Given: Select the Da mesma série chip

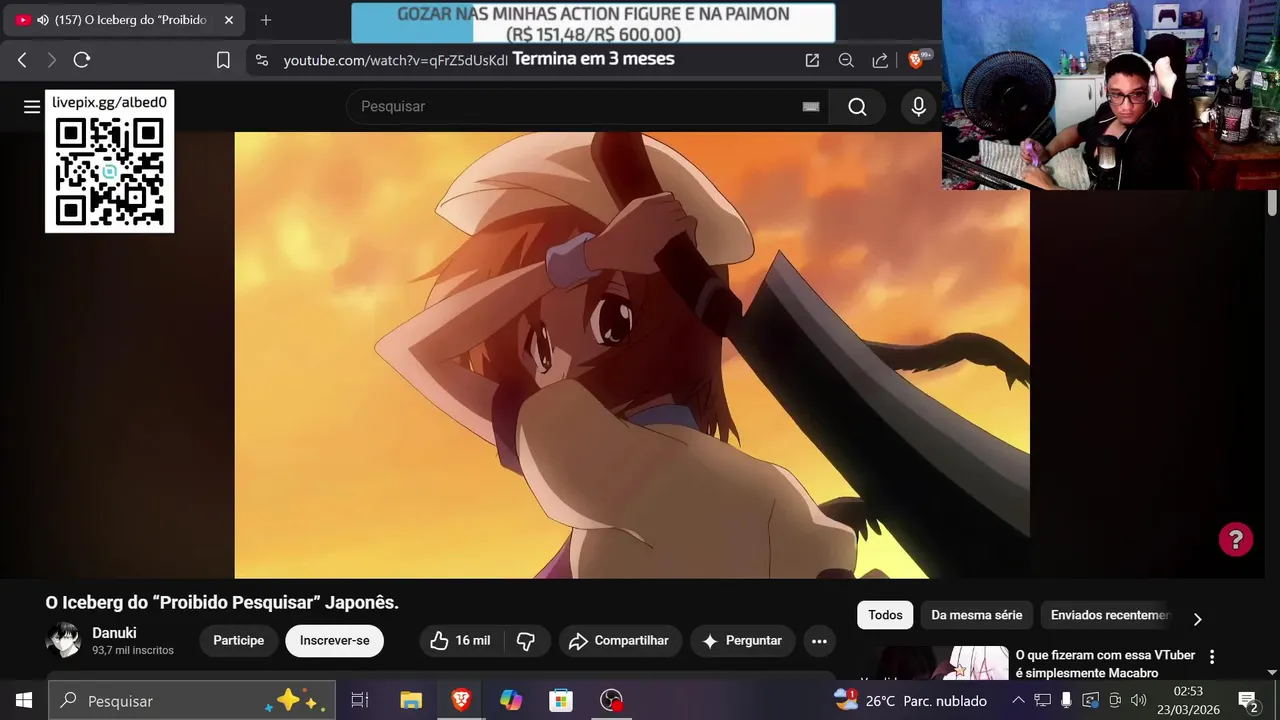Looking at the screenshot, I should coord(977,615).
